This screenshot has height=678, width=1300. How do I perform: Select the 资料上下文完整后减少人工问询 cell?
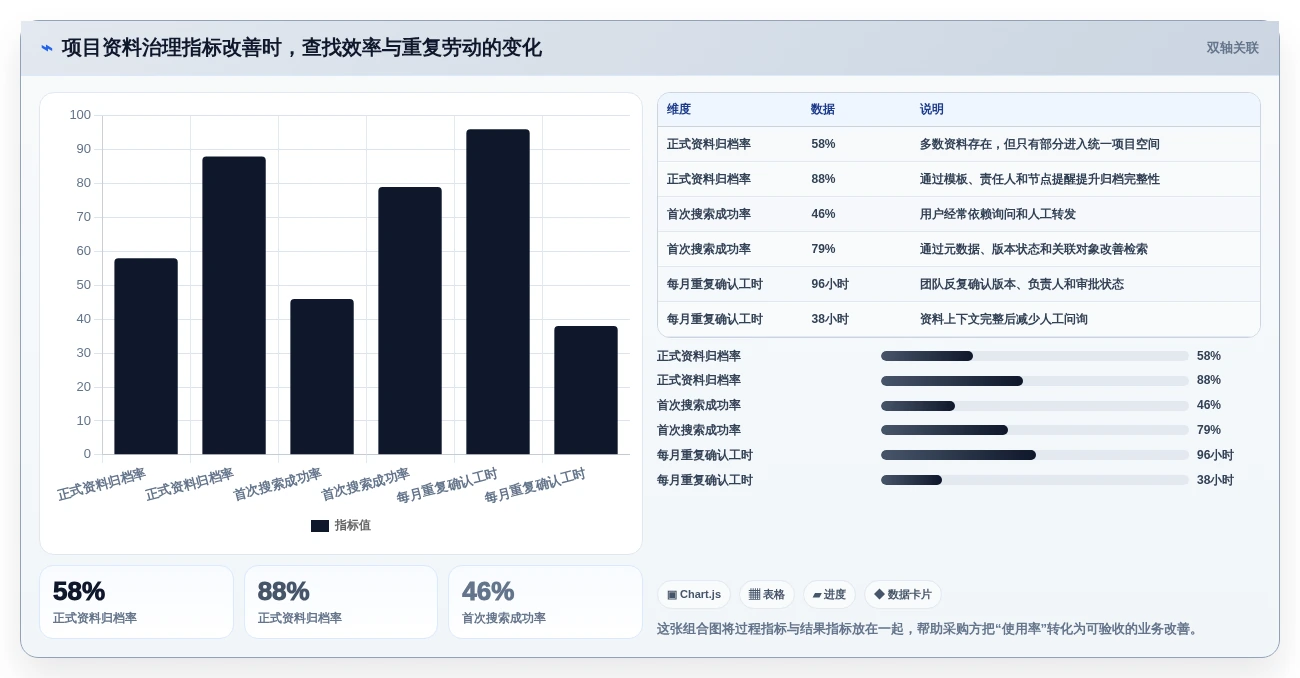(1004, 319)
